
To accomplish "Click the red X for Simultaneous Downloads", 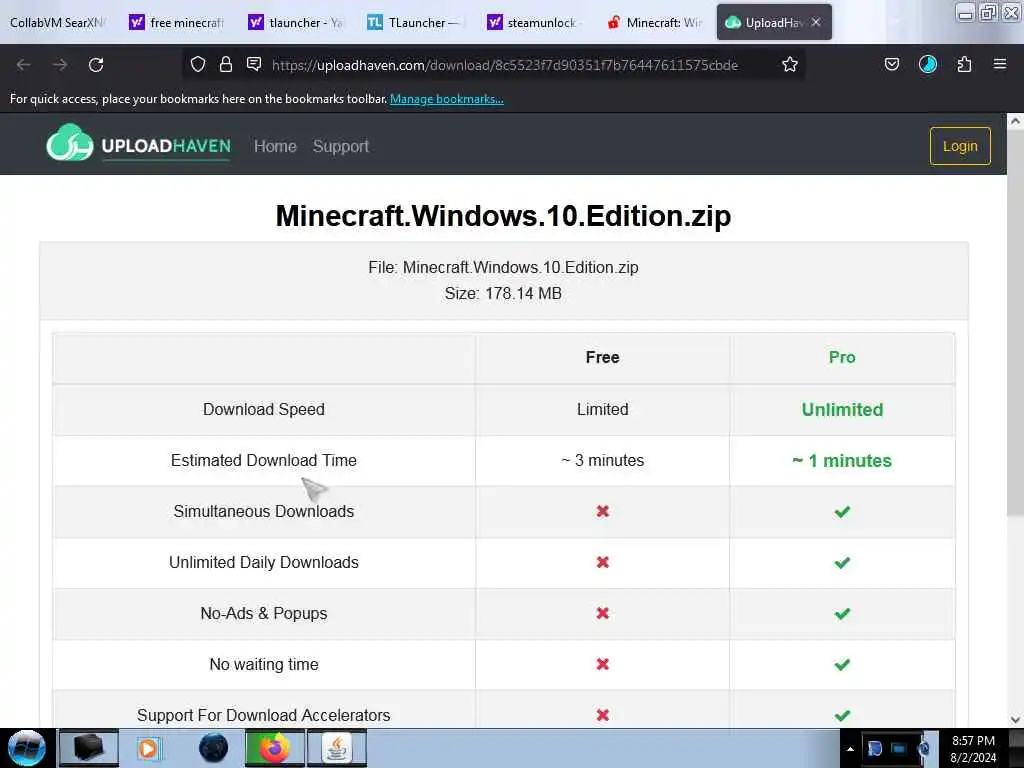I will [602, 511].
